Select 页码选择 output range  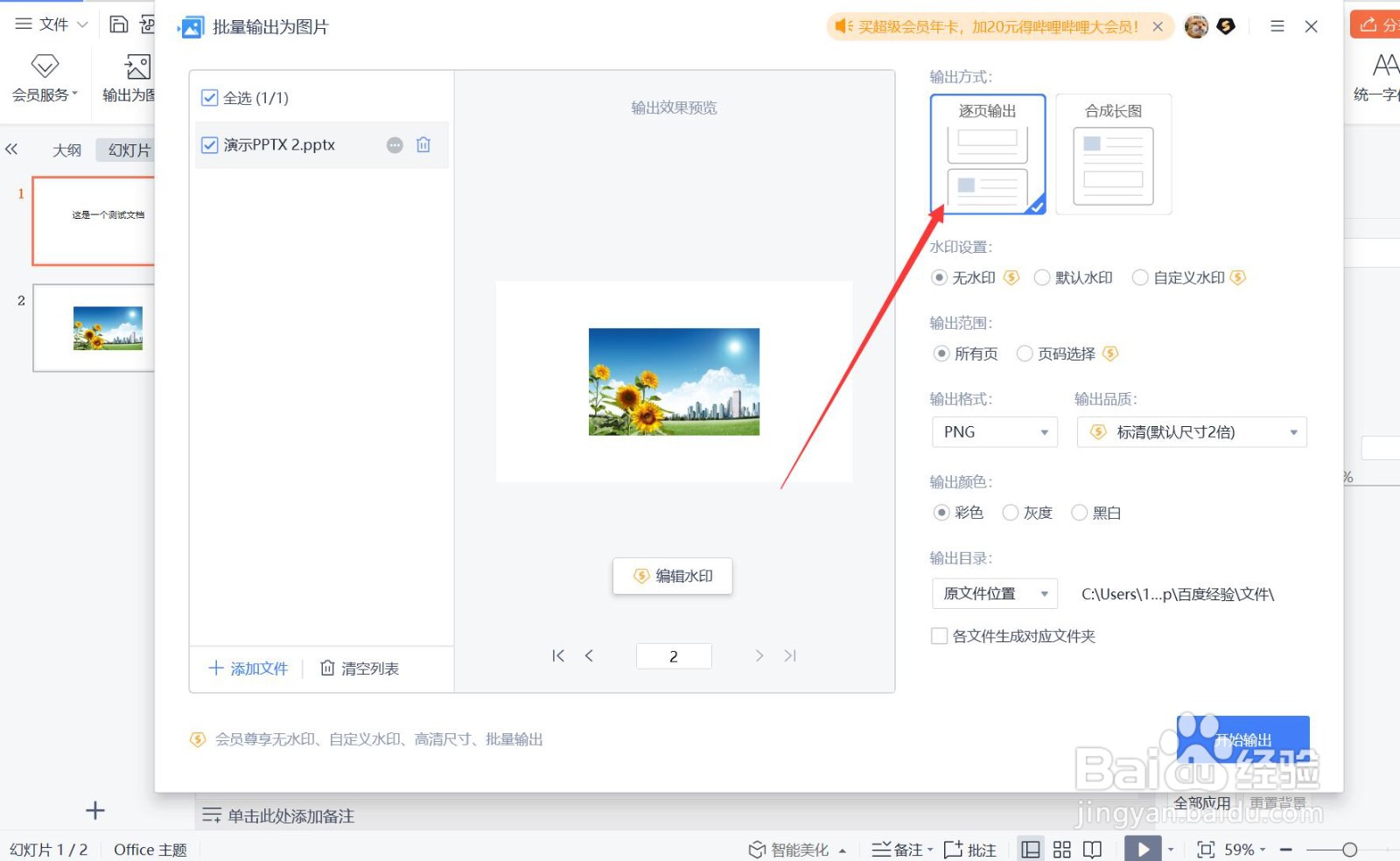click(1025, 353)
